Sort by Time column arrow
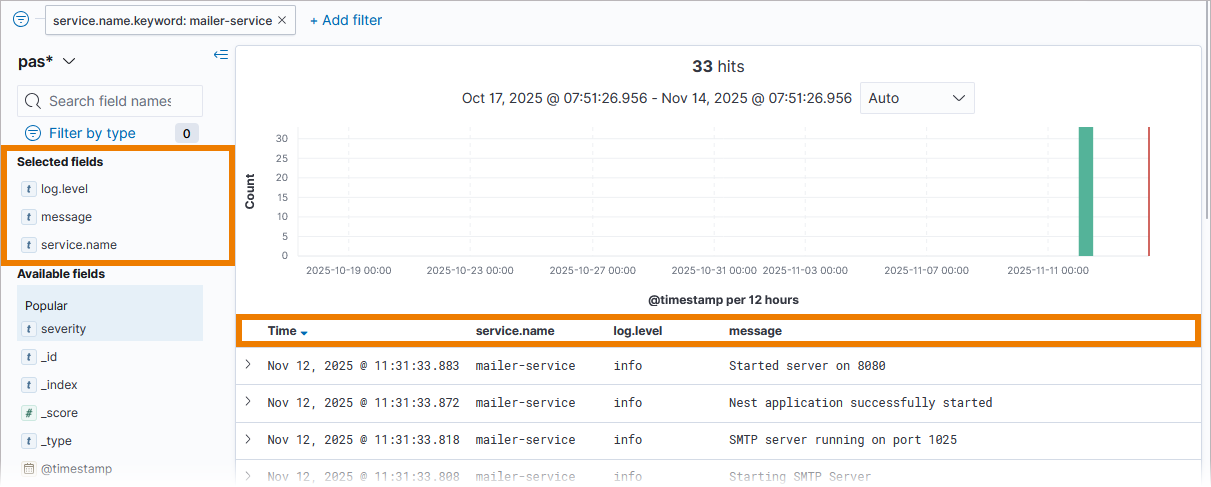This screenshot has height=487, width=1211. 304,332
